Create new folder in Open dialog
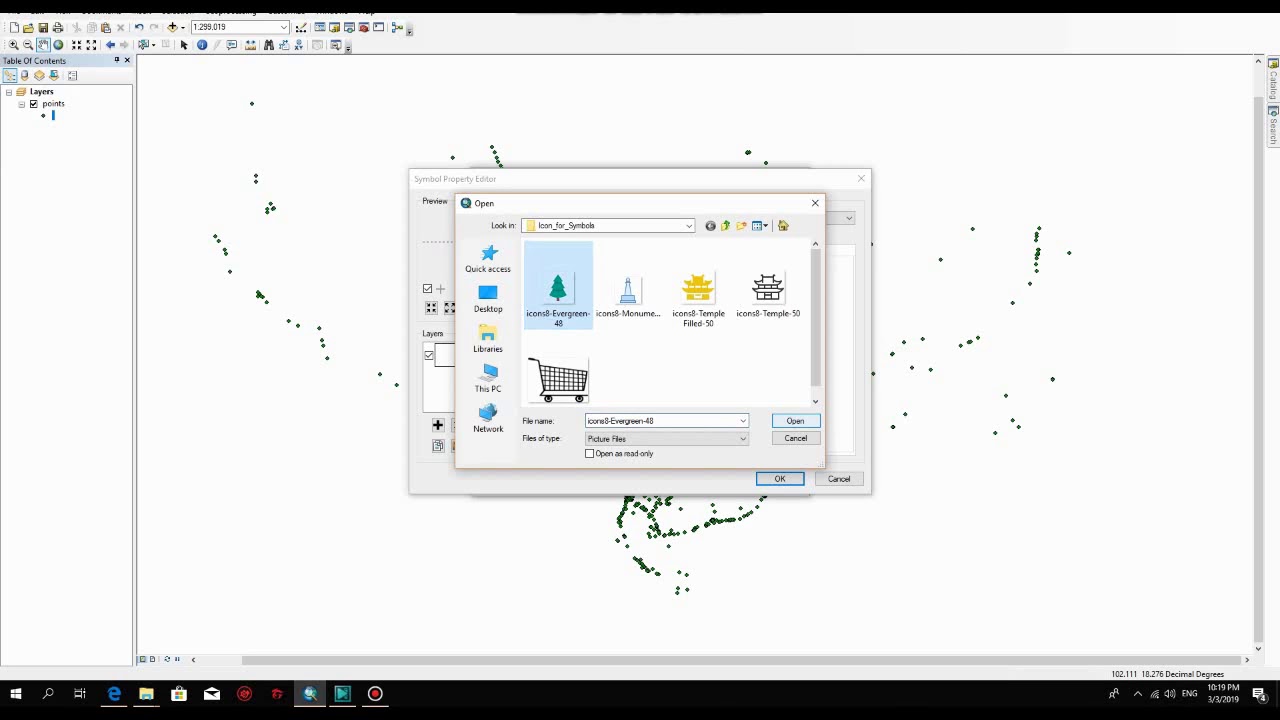This screenshot has width=1280, height=720. click(741, 226)
